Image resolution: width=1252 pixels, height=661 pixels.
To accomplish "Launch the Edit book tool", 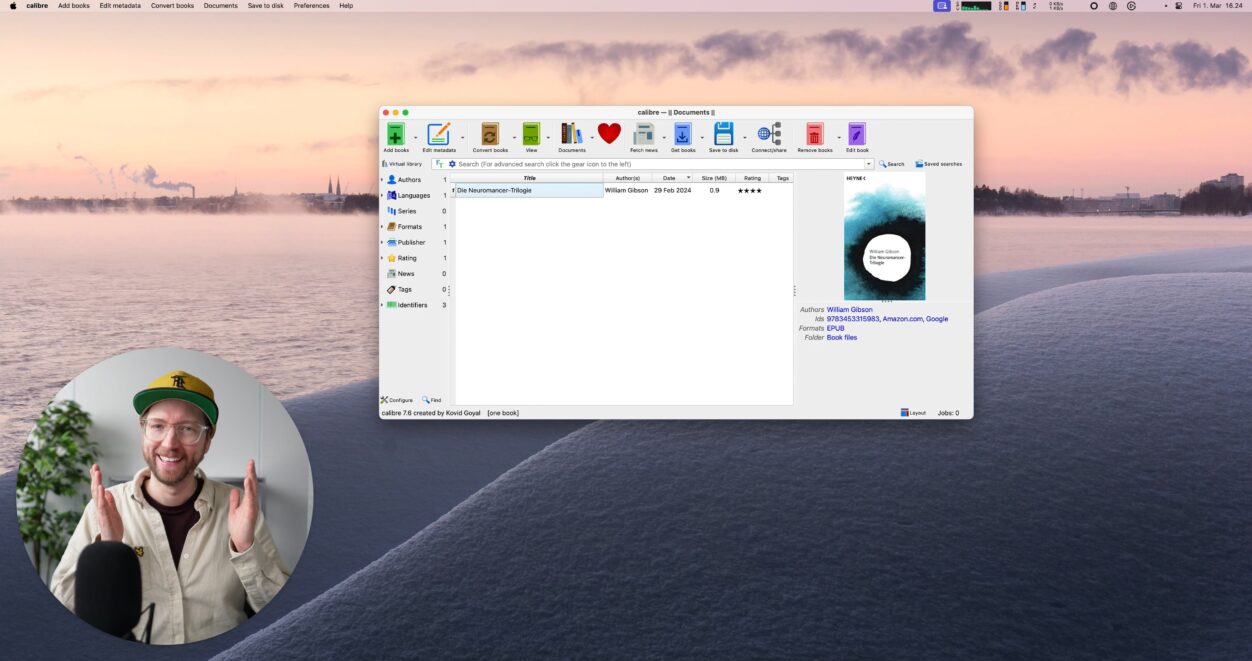I will point(857,135).
